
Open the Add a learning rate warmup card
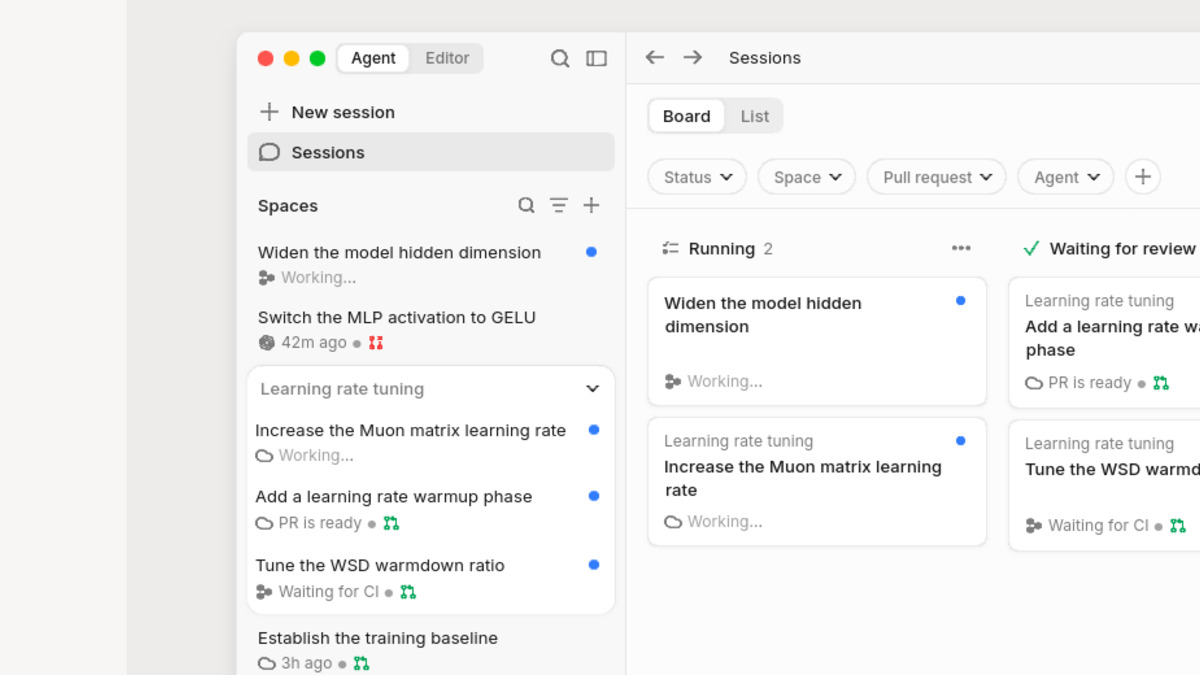(x=1104, y=343)
